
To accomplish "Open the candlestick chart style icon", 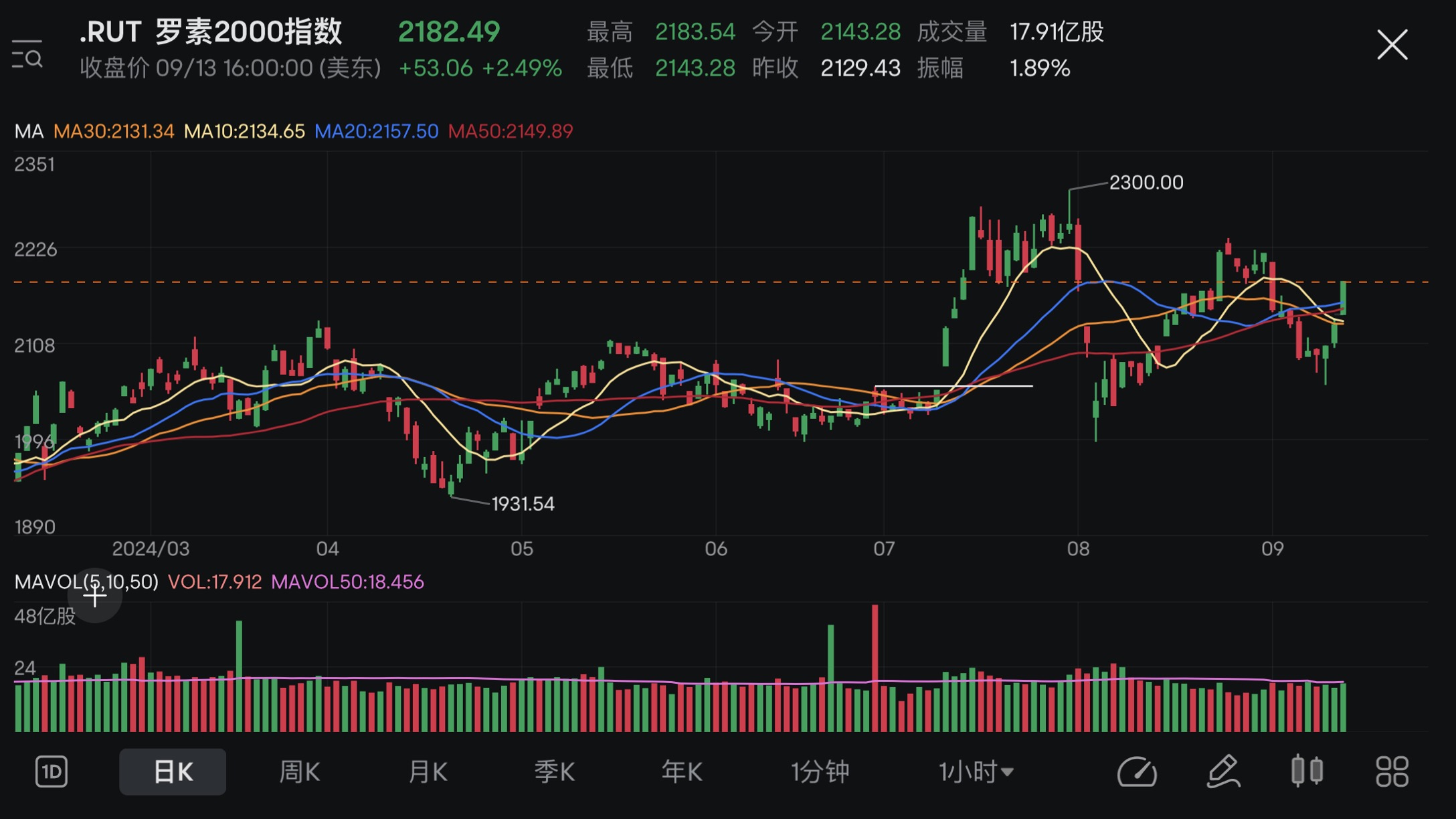I will click(x=1307, y=771).
